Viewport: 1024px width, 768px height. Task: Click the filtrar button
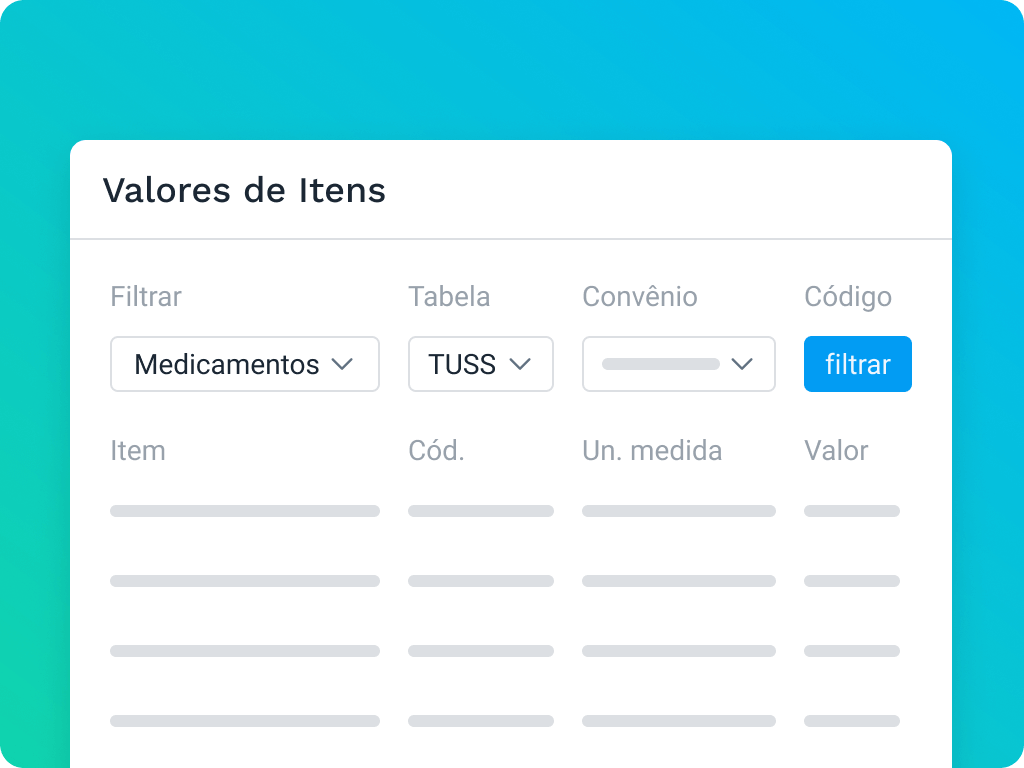(x=857, y=364)
